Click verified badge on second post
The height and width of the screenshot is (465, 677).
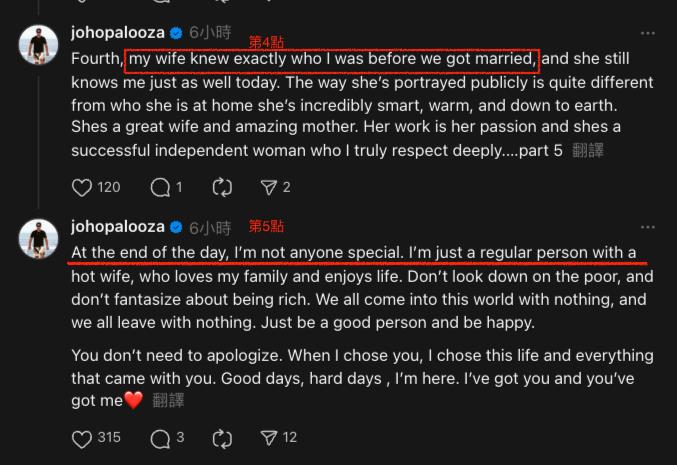click(x=176, y=227)
